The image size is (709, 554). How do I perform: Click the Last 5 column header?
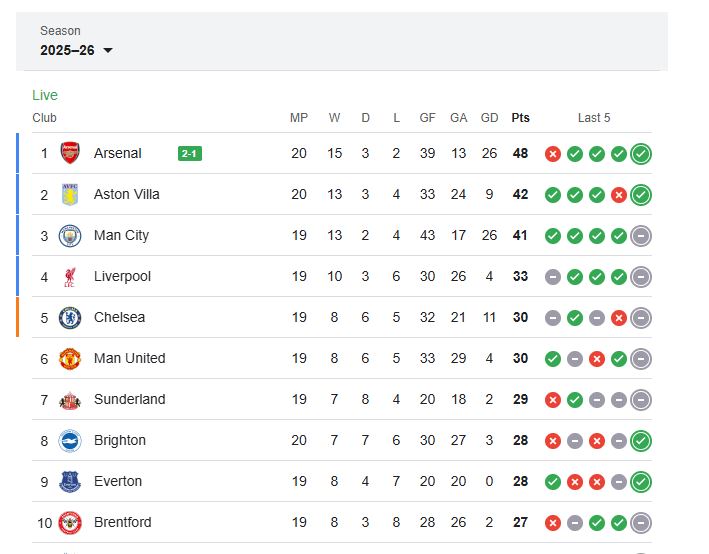tap(594, 118)
